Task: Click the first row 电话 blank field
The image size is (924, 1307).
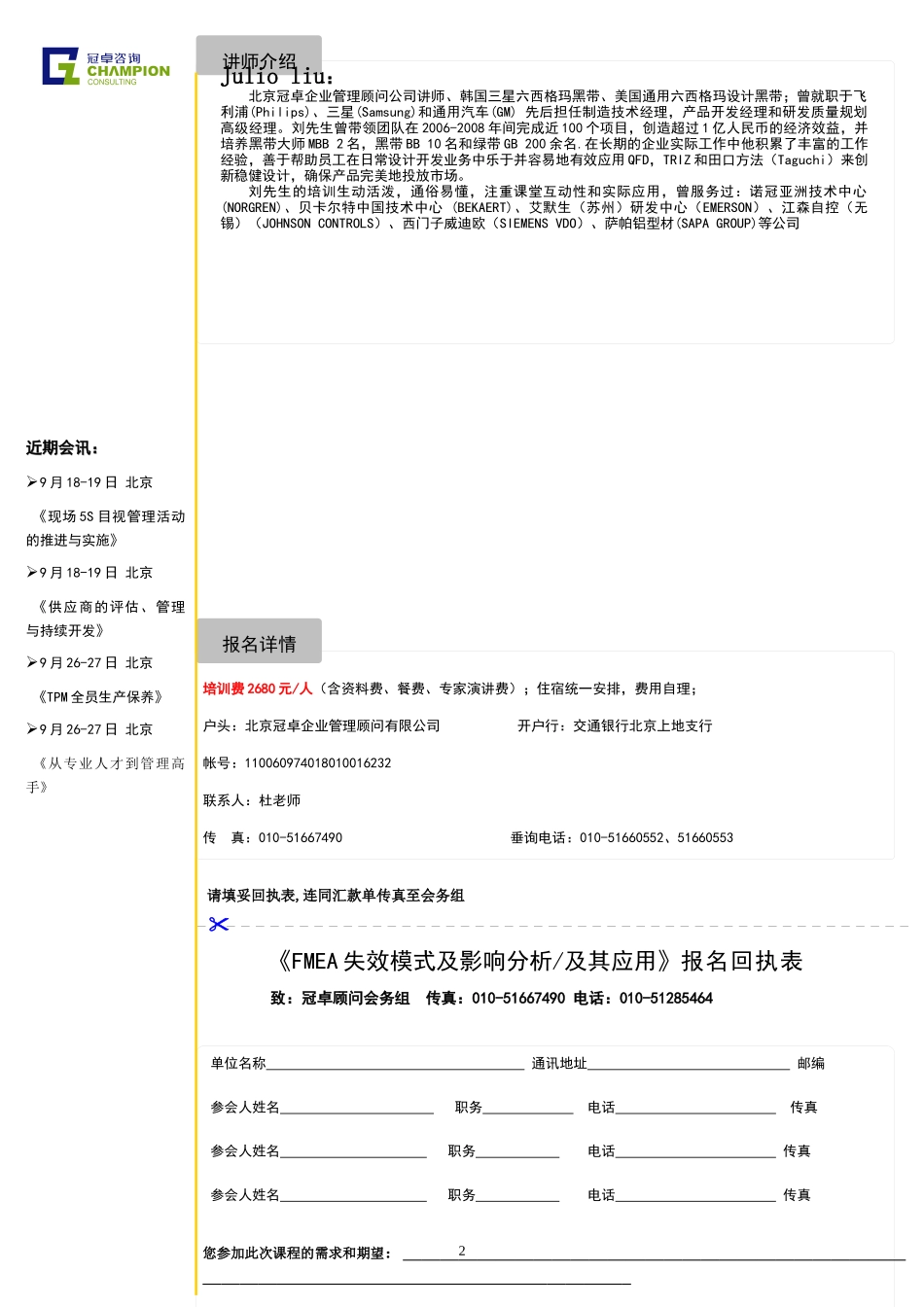Action: (x=695, y=1107)
